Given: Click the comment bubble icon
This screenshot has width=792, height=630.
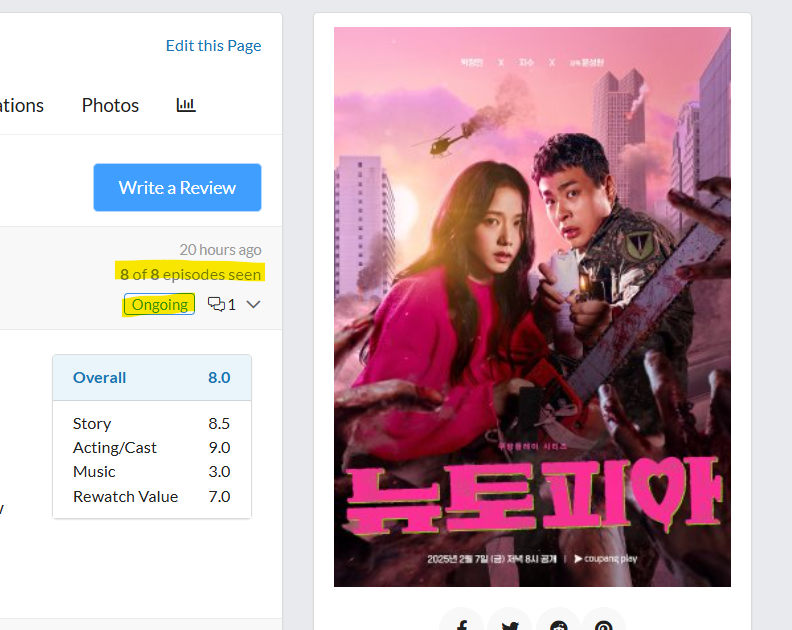Looking at the screenshot, I should pyautogui.click(x=216, y=304).
